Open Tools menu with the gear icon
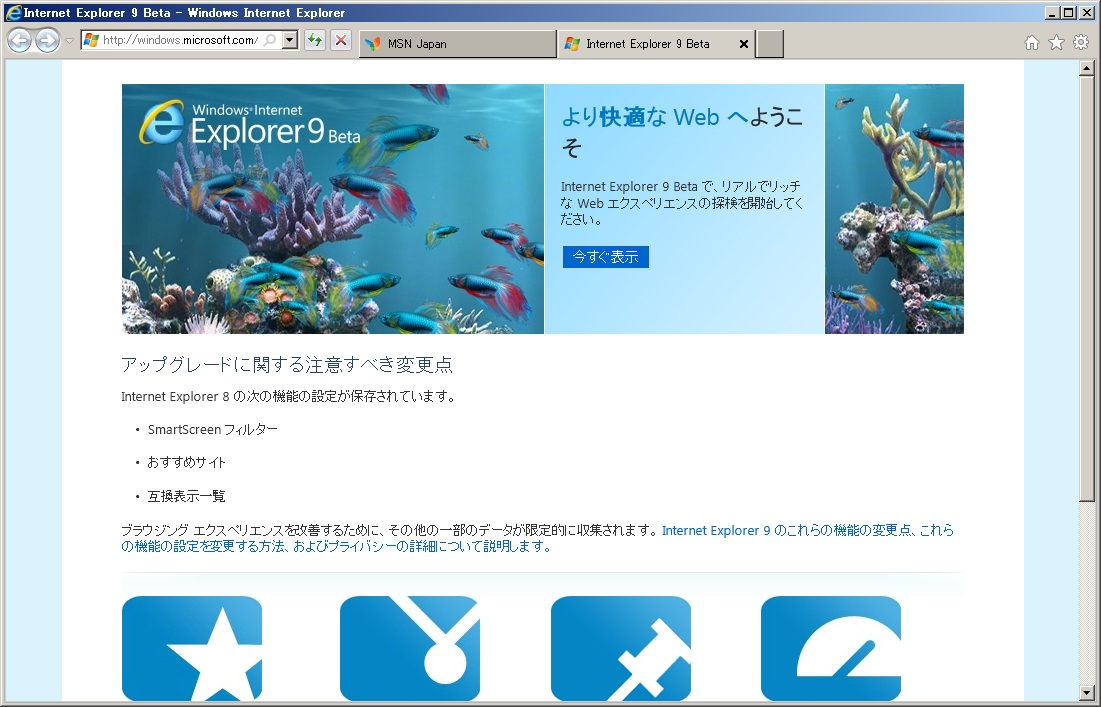Image resolution: width=1101 pixels, height=707 pixels. click(x=1081, y=43)
